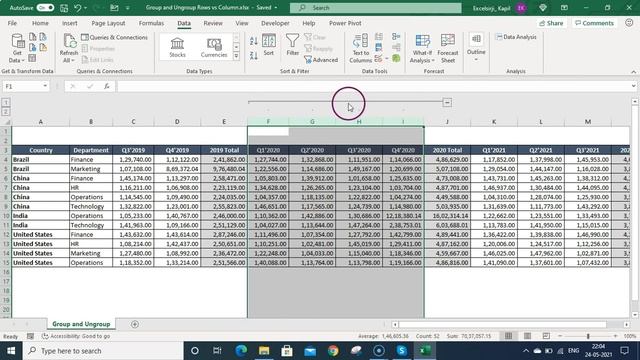Open Advanced filter options

click(x=321, y=60)
